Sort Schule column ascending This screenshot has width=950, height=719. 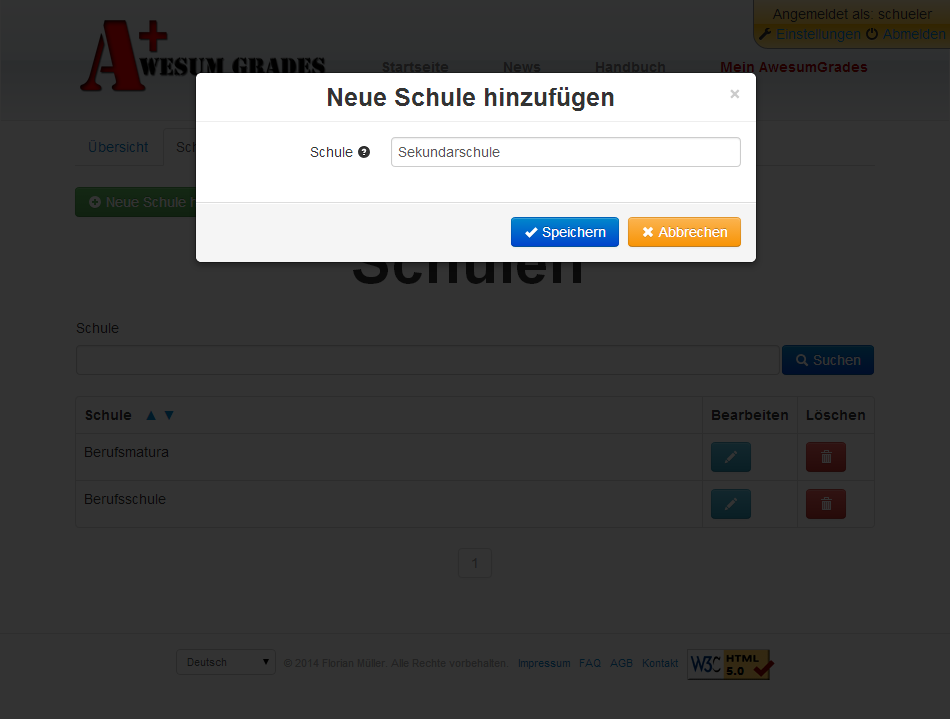click(x=151, y=415)
